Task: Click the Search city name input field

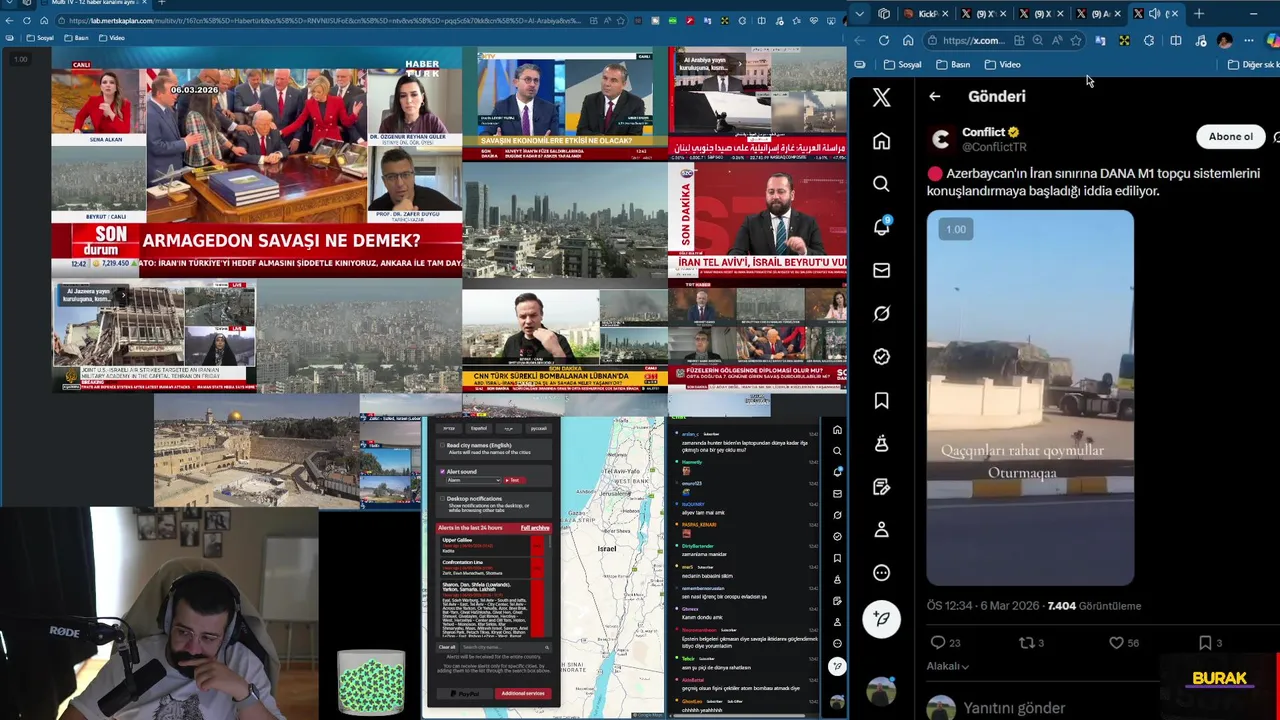Action: pos(506,647)
